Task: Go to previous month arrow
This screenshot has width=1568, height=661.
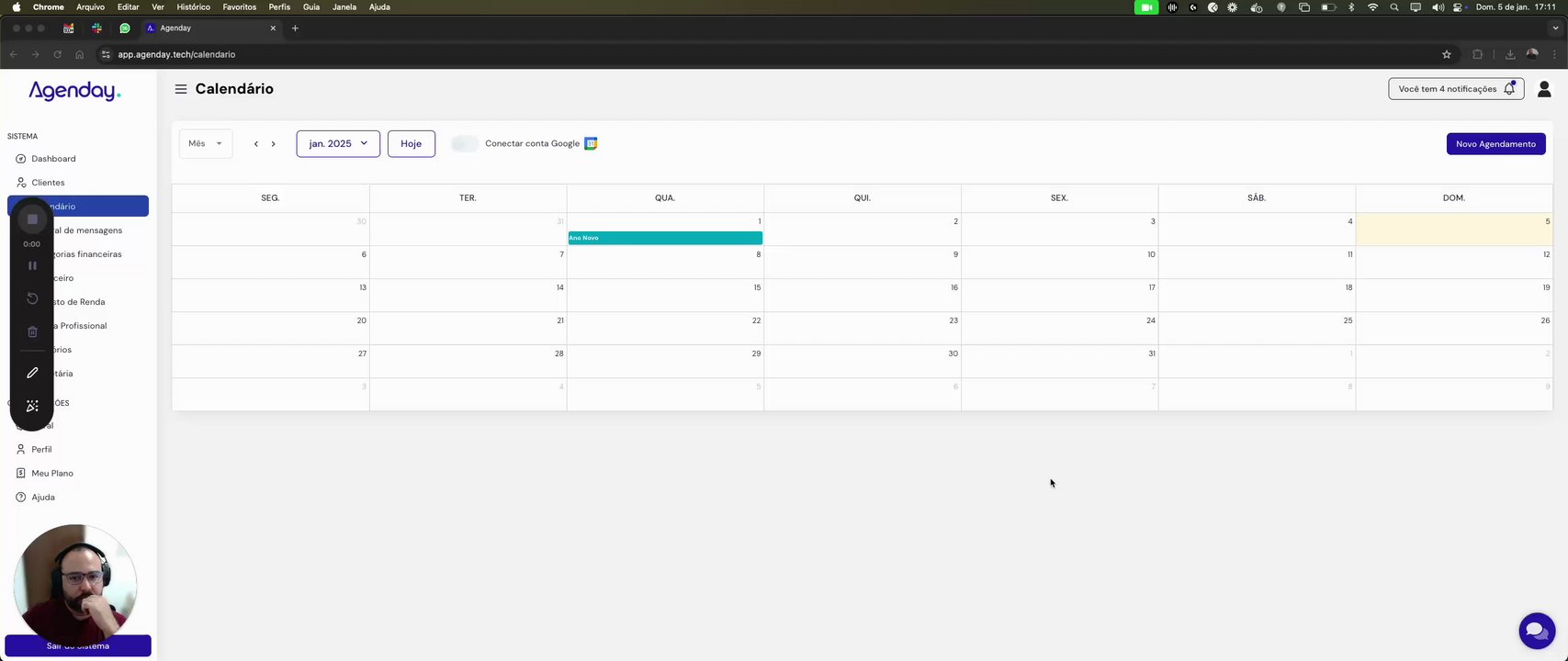Action: point(256,144)
